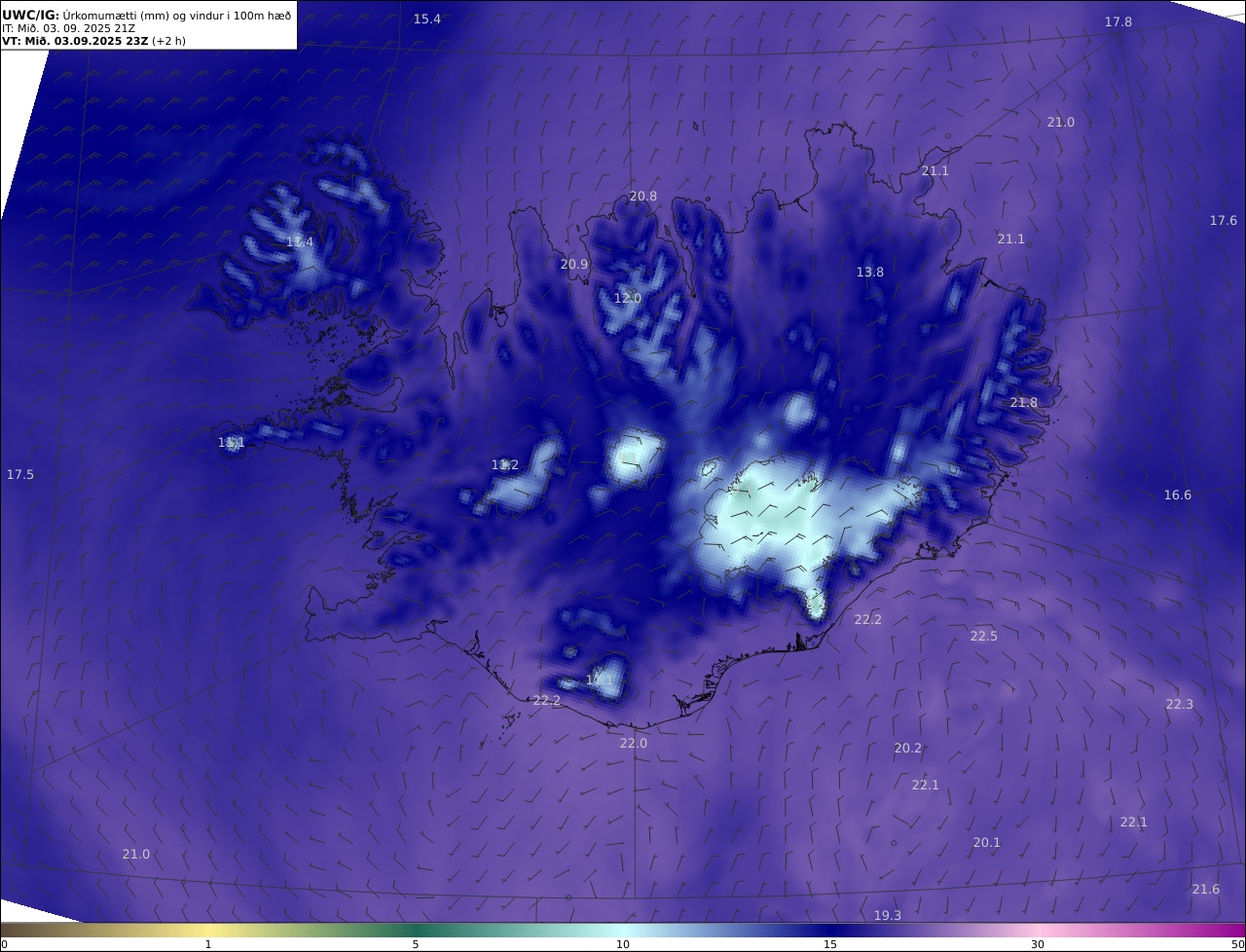Click the value label 13.2

[505, 465]
